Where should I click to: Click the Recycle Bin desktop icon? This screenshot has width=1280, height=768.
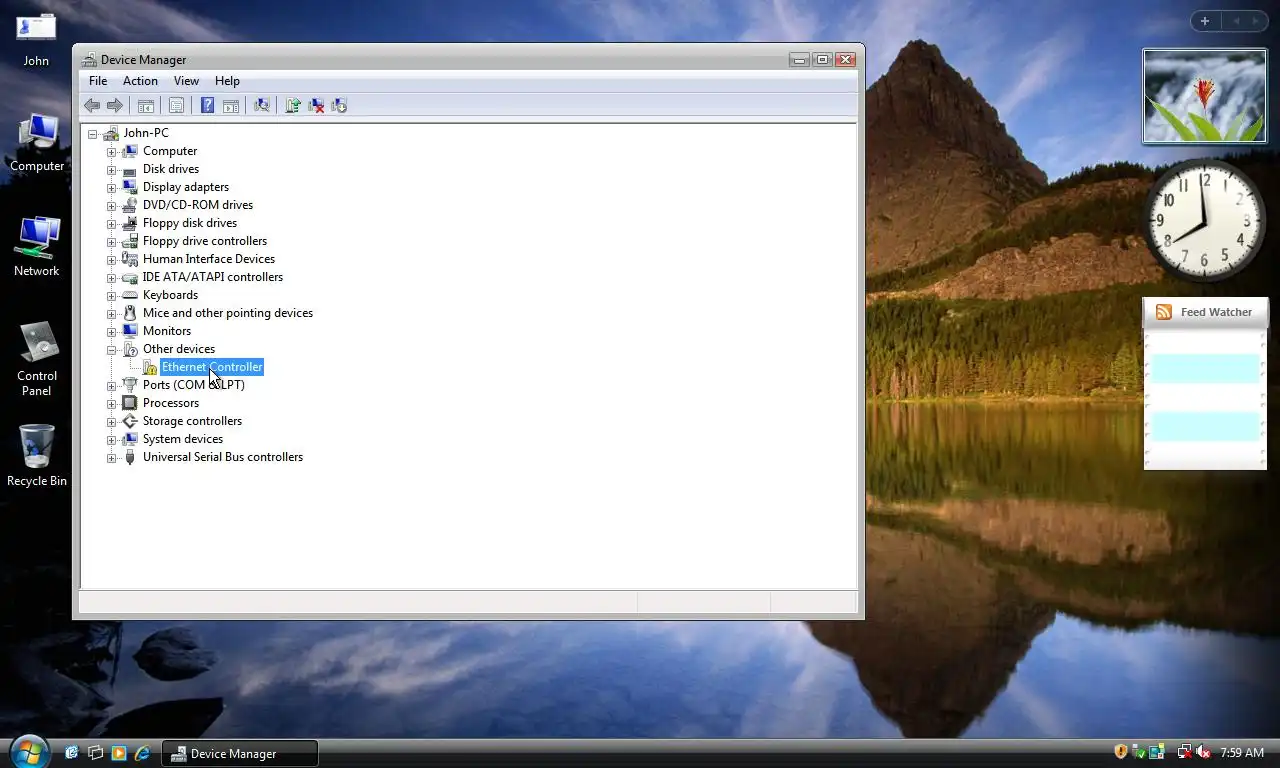[x=37, y=446]
